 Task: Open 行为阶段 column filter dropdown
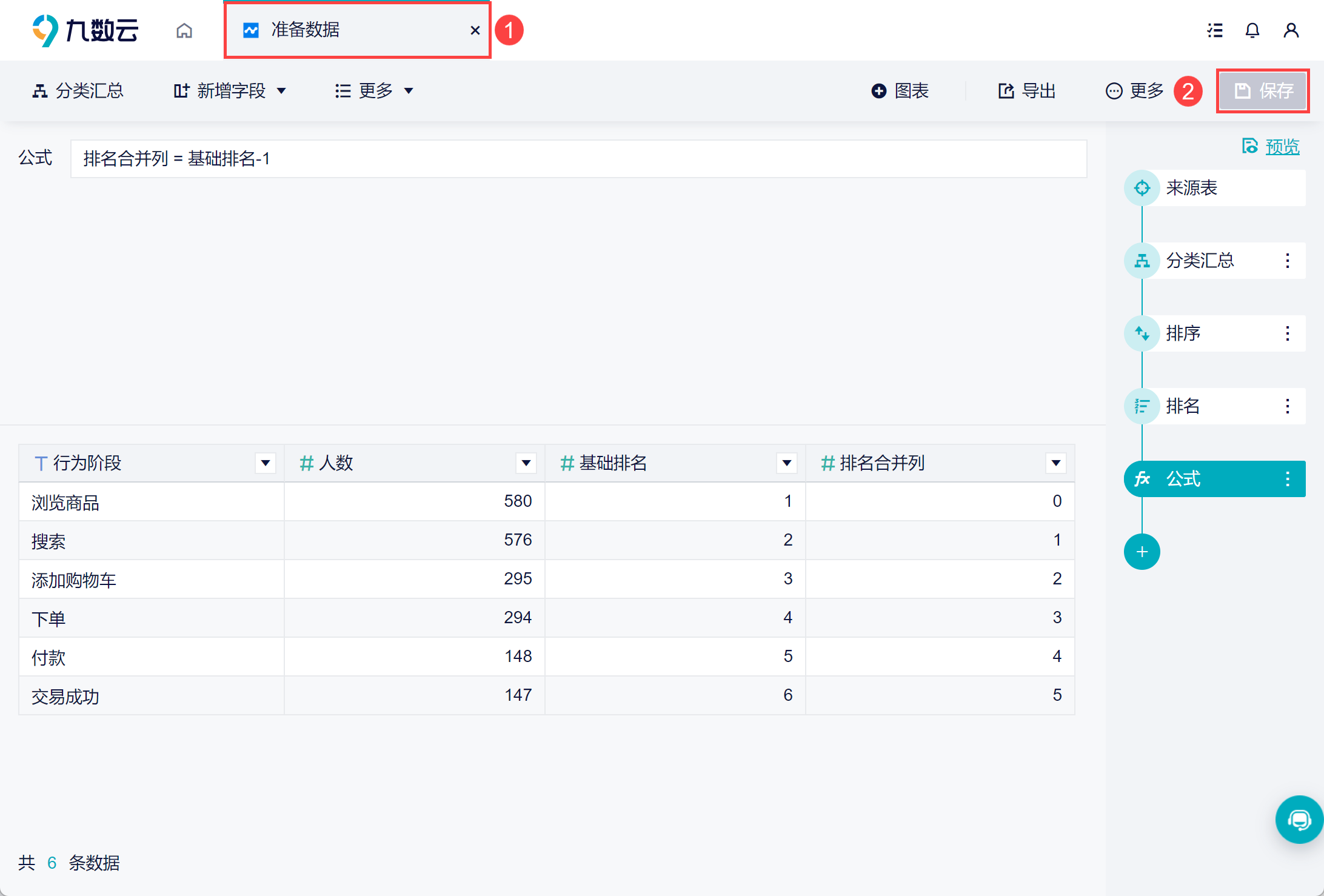pos(265,463)
